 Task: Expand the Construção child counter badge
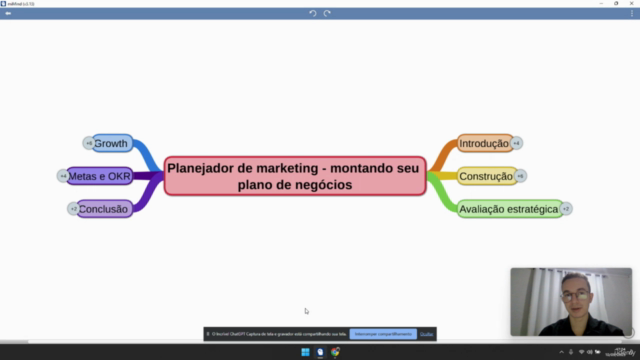[x=520, y=176]
